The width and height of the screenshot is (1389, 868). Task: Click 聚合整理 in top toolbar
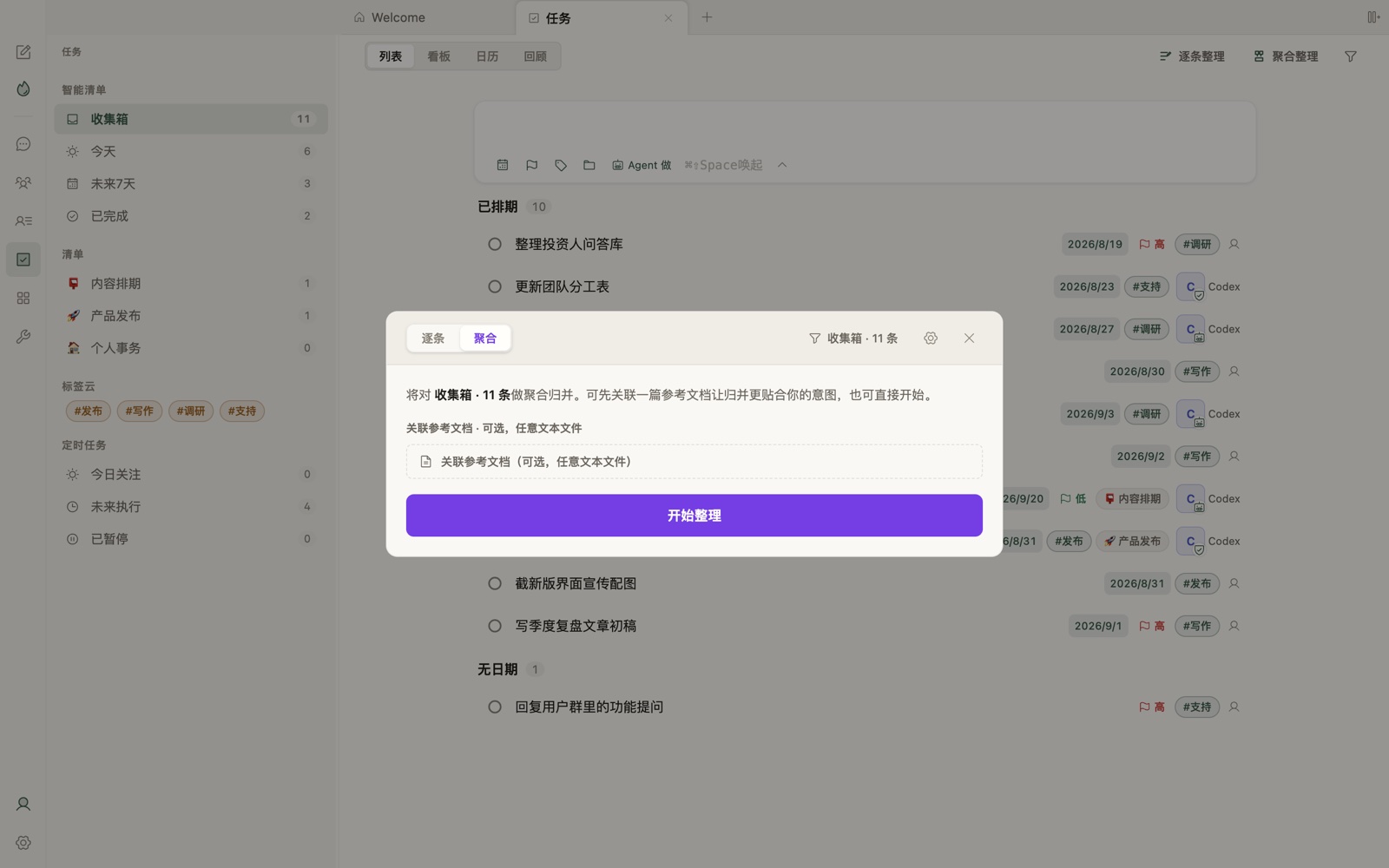pyautogui.click(x=1286, y=56)
